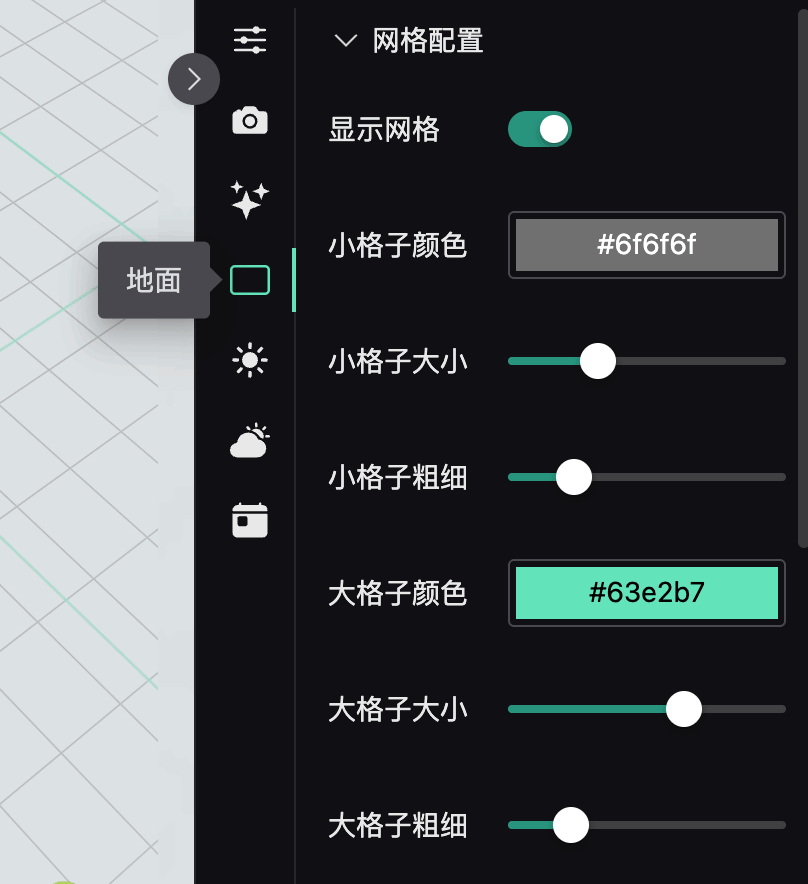Disable the 显示网格 toggle
This screenshot has height=884, width=808.
539,129
